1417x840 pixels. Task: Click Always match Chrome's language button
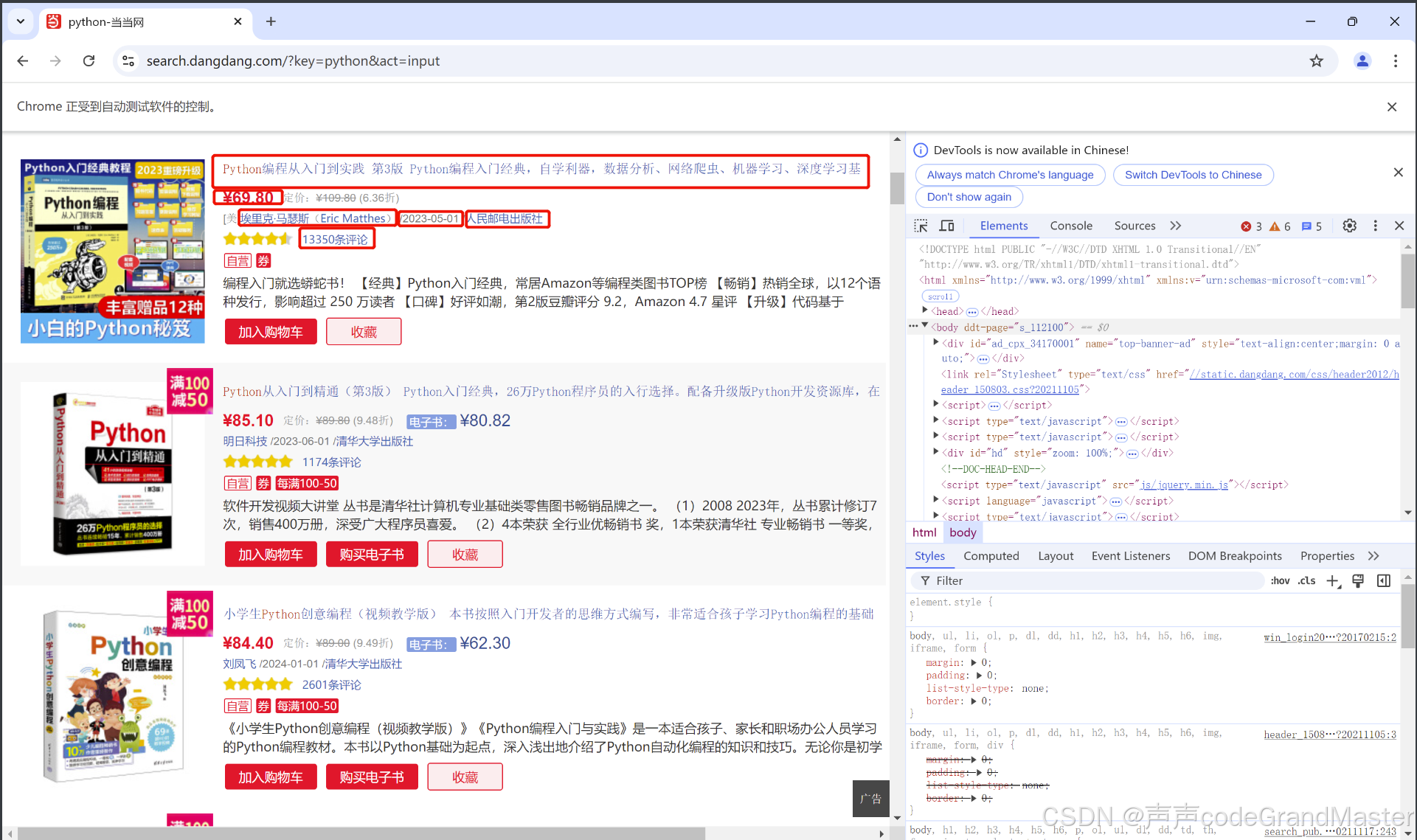(x=1010, y=175)
